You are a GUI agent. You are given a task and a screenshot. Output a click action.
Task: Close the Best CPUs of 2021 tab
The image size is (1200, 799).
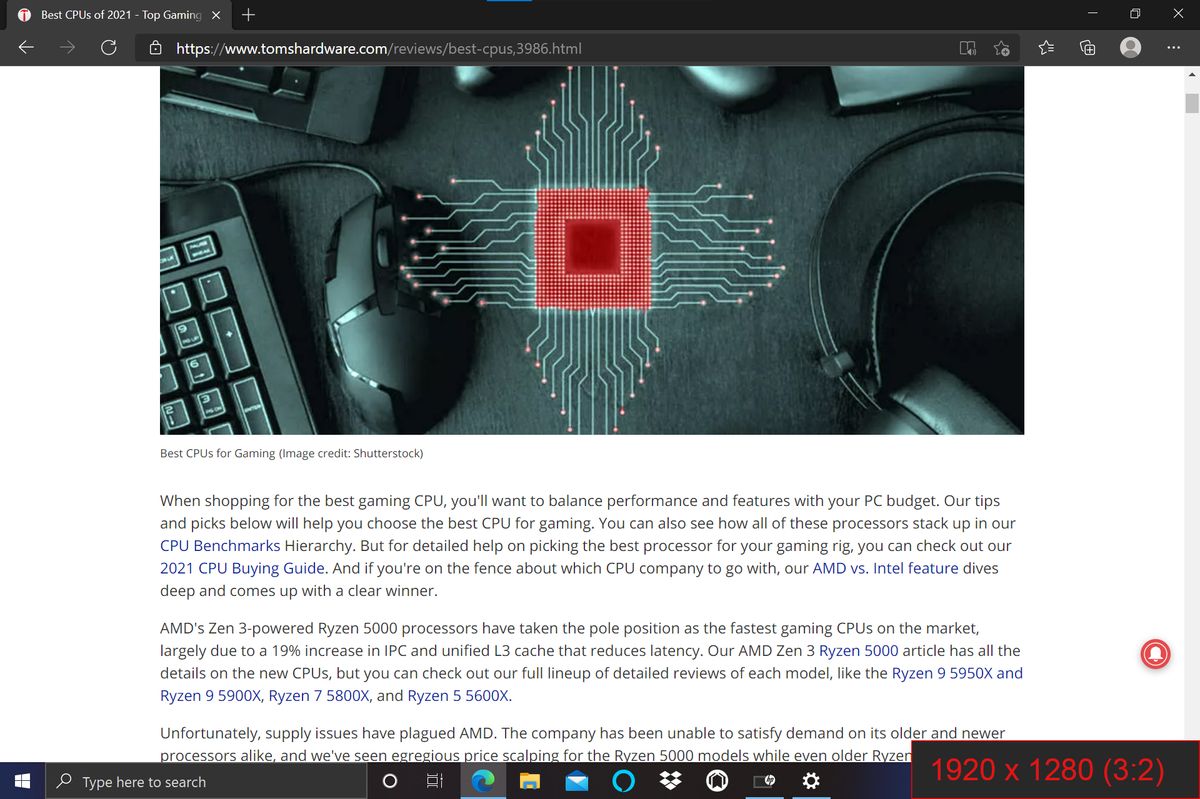coord(216,15)
